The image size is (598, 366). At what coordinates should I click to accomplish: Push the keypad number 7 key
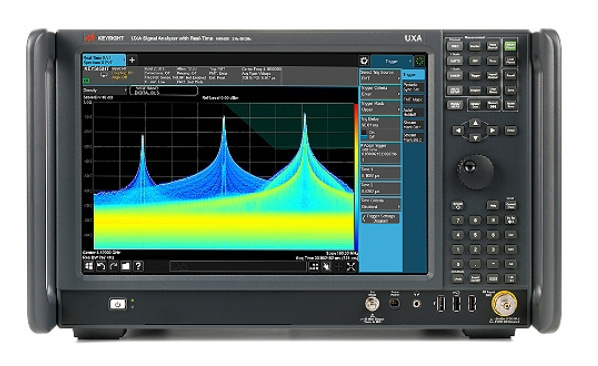click(x=458, y=220)
